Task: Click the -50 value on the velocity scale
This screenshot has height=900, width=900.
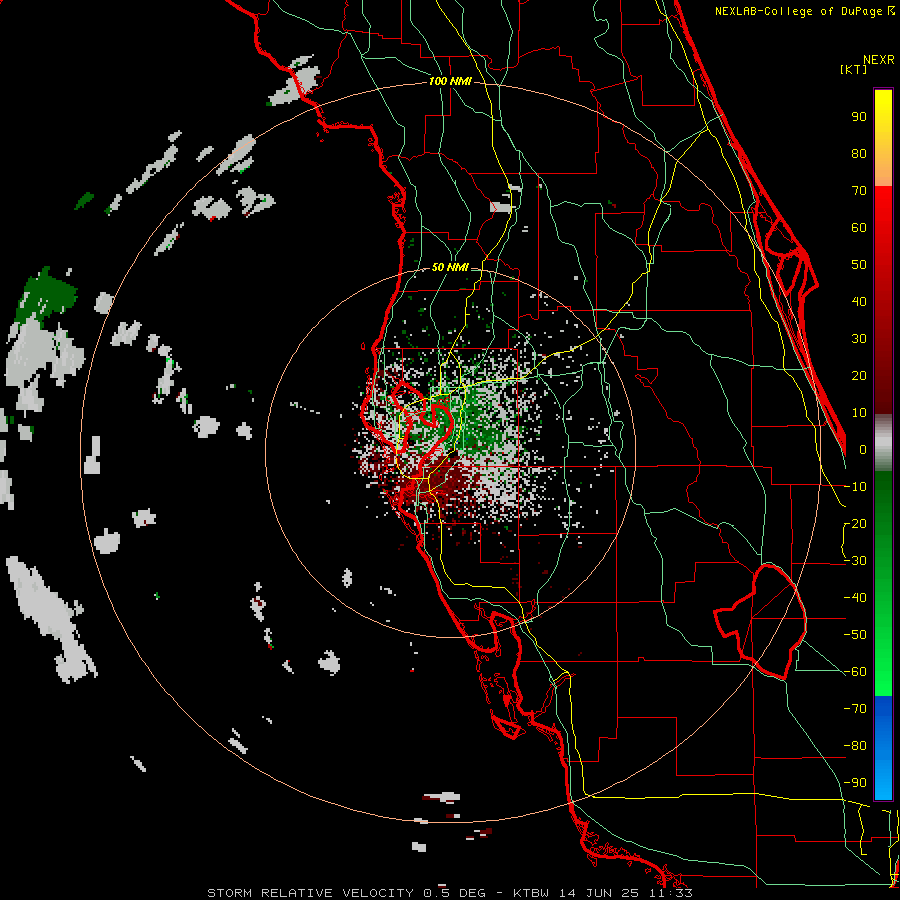Action: pos(855,635)
